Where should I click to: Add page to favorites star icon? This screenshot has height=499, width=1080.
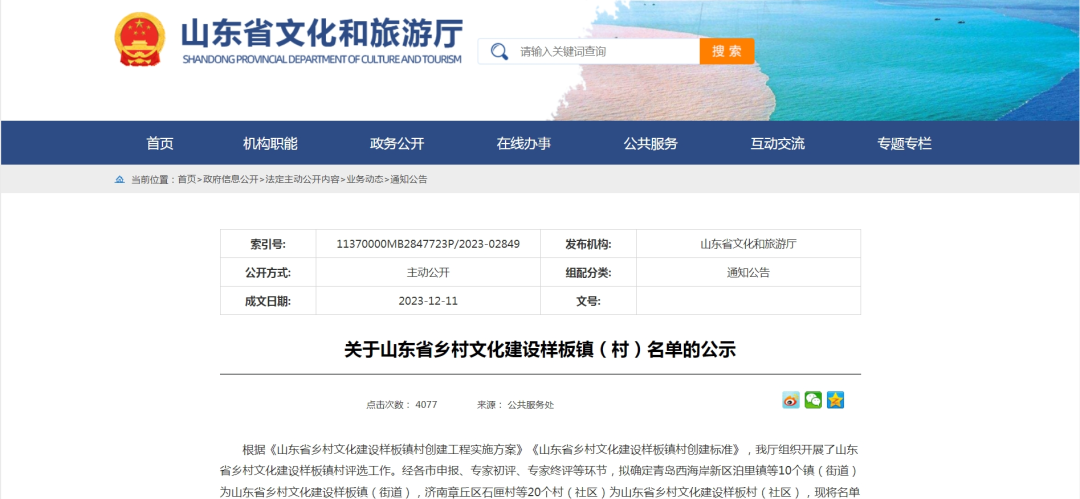(835, 400)
